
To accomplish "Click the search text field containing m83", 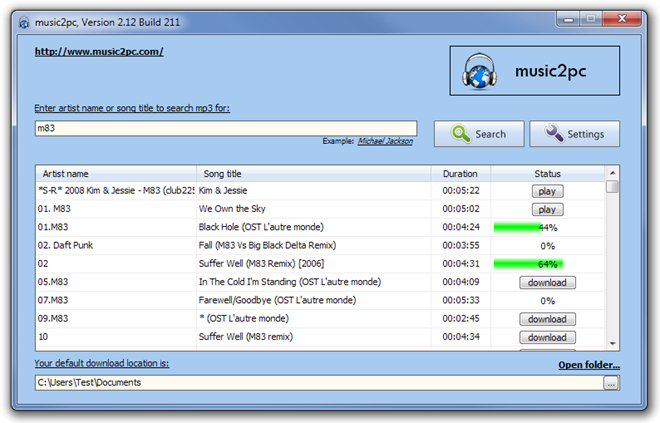I will tap(226, 128).
